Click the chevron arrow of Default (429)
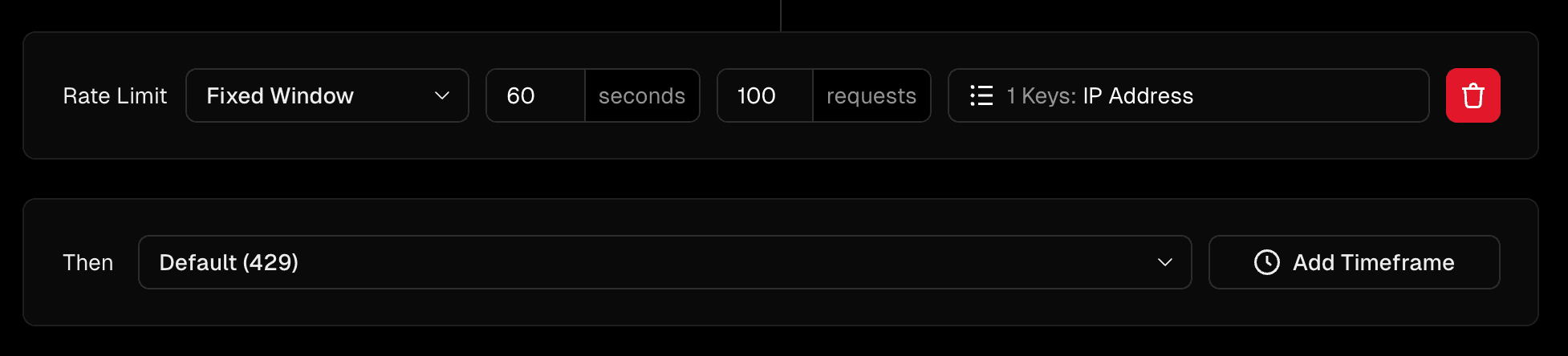This screenshot has height=356, width=1568. (1164, 262)
